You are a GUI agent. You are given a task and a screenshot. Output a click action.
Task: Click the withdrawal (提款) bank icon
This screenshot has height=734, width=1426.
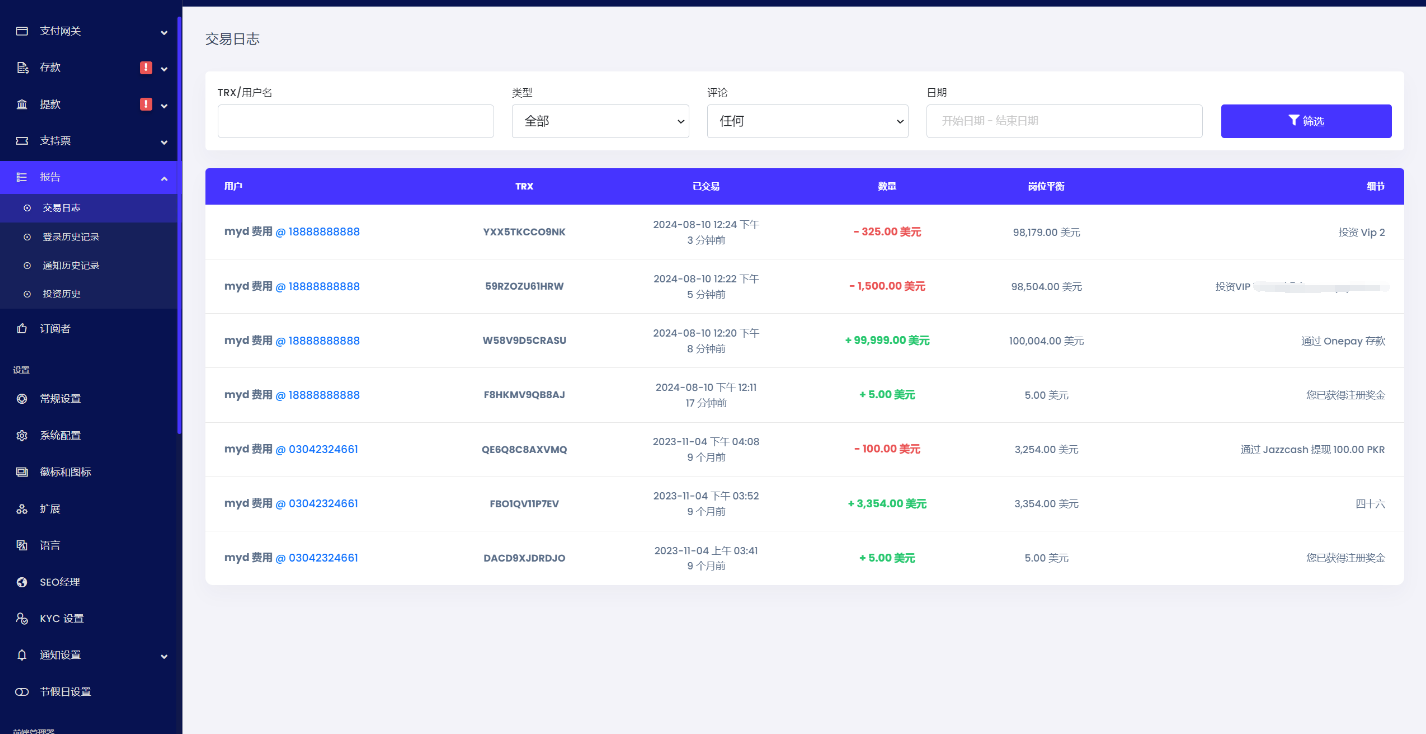coord(22,104)
